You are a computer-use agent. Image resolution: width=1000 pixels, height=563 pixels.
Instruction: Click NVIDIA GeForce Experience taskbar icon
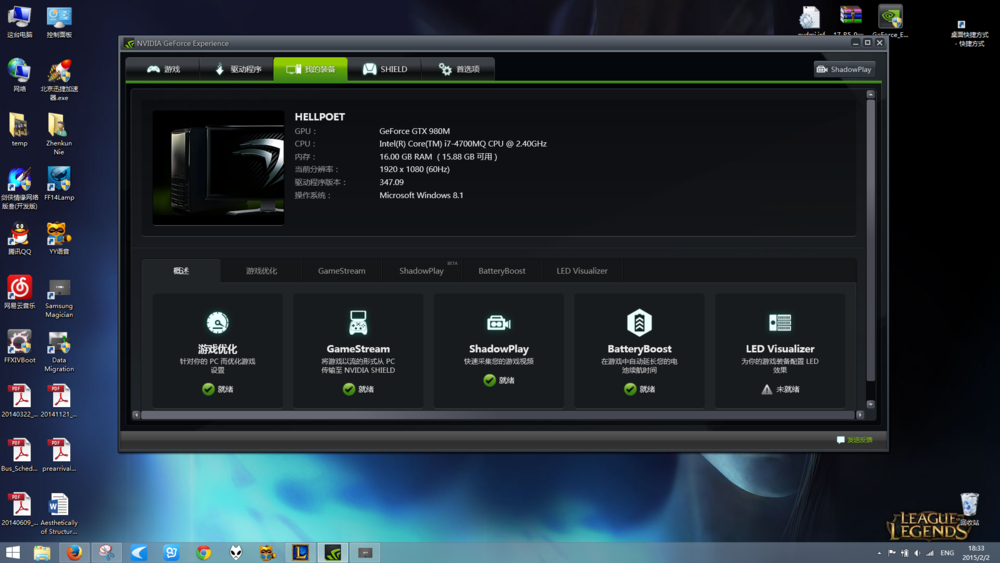pyautogui.click(x=333, y=553)
